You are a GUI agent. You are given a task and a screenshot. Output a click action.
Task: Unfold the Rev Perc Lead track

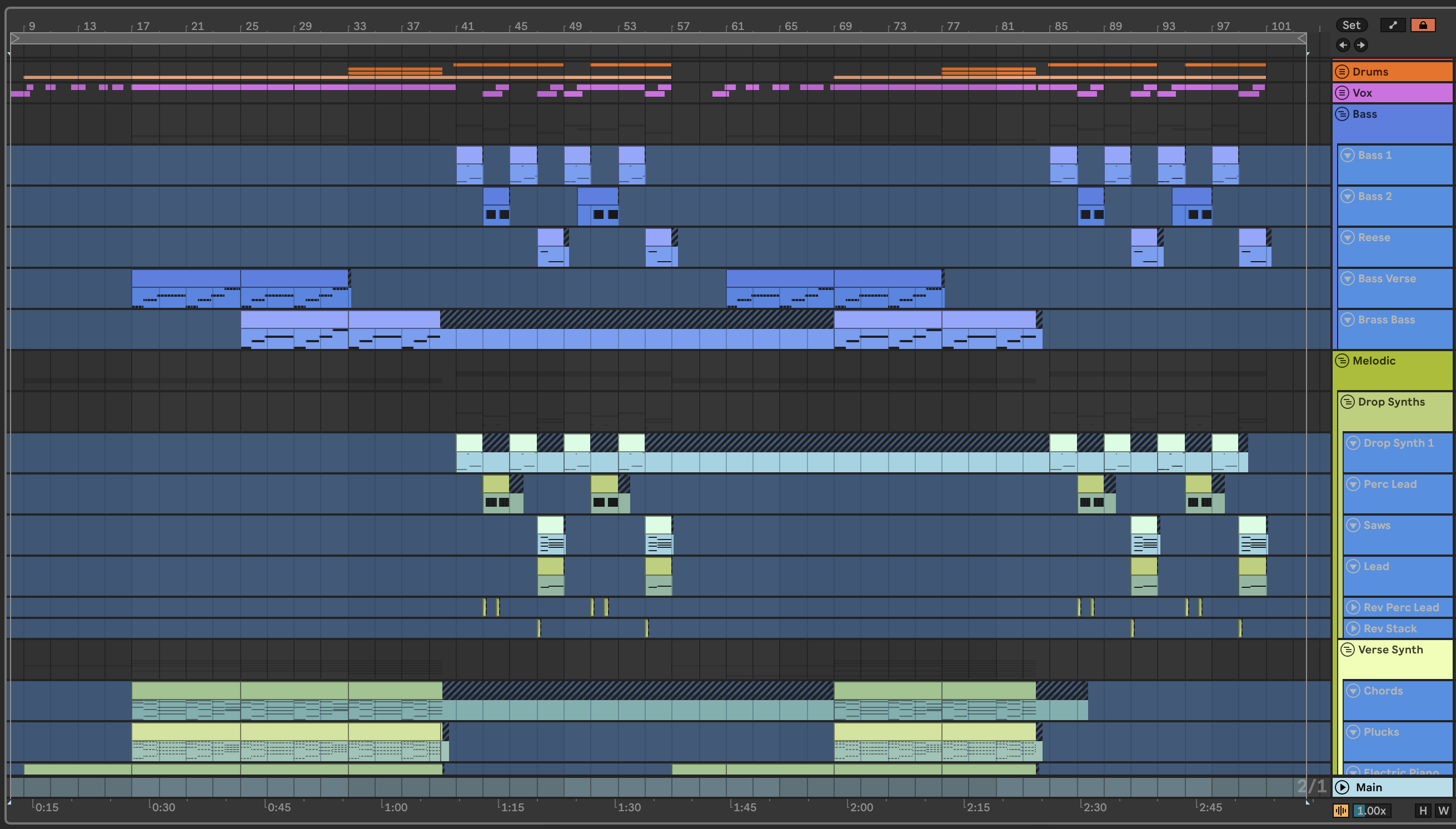pos(1353,607)
